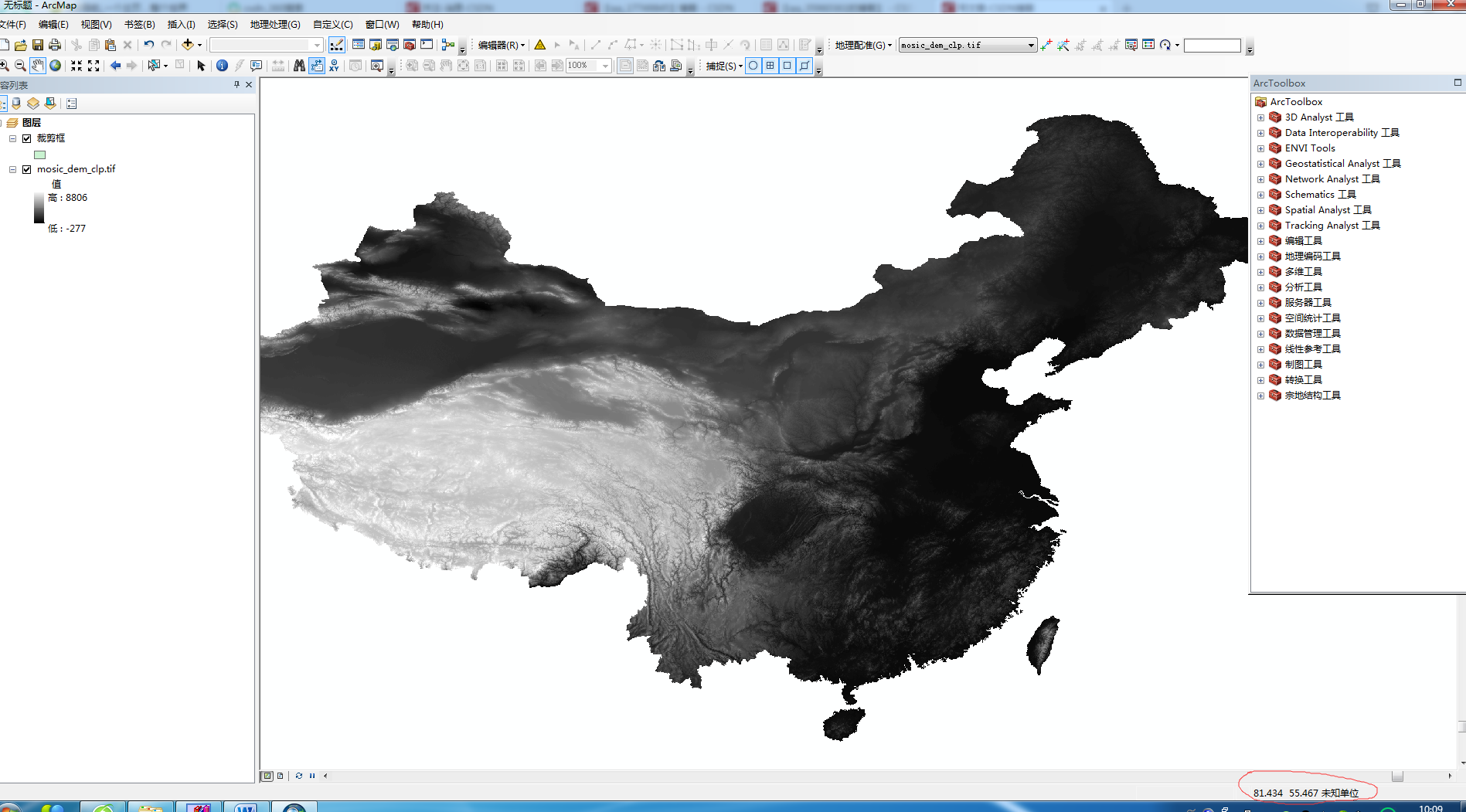
Task: Open the 编辑器(R) dropdown menu
Action: click(501, 46)
